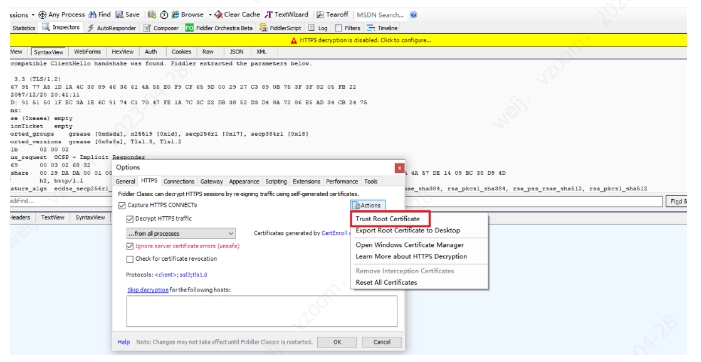Expand the "...from all processes" dropdown
Image resolution: width=701 pixels, height=362 pixels.
pos(181,233)
